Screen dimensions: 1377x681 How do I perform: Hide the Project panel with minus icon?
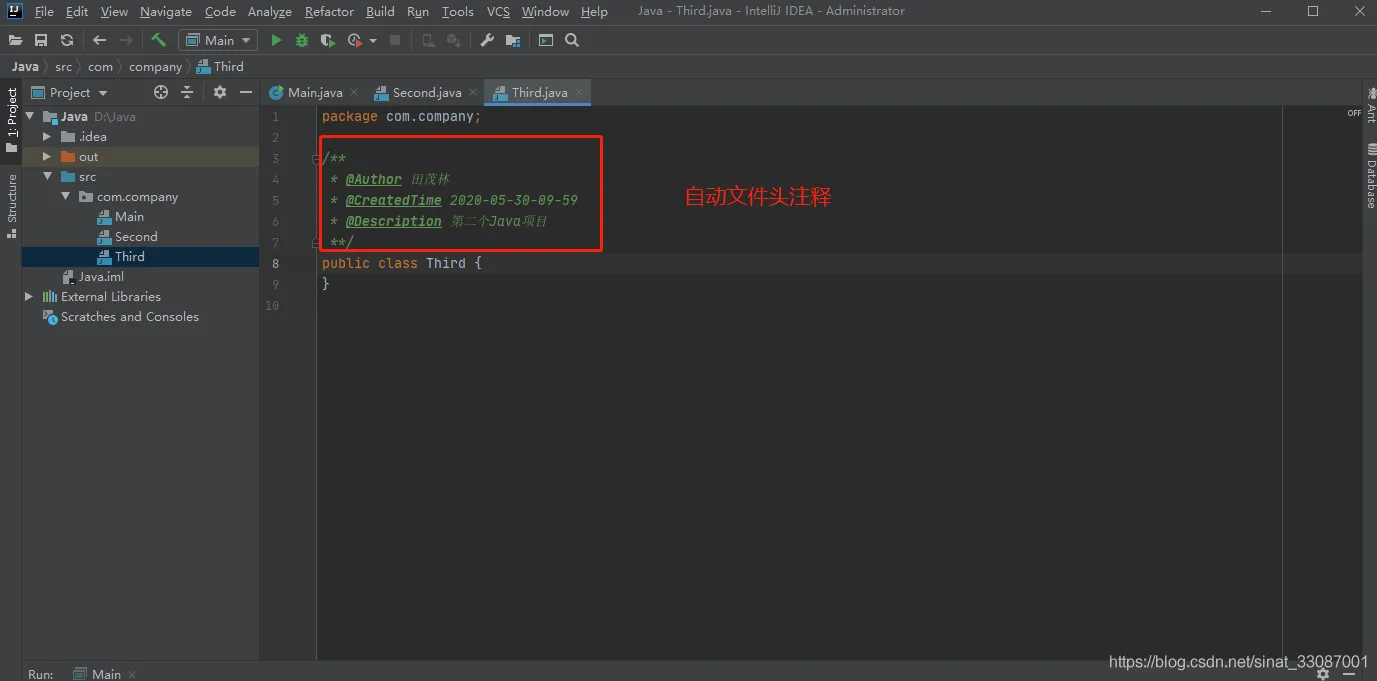(246, 92)
